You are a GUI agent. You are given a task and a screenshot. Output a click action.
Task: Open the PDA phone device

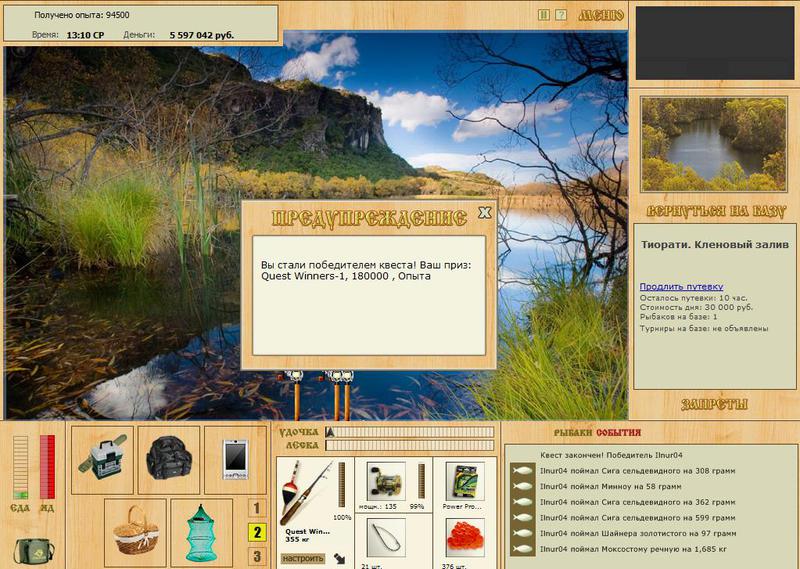coord(235,460)
